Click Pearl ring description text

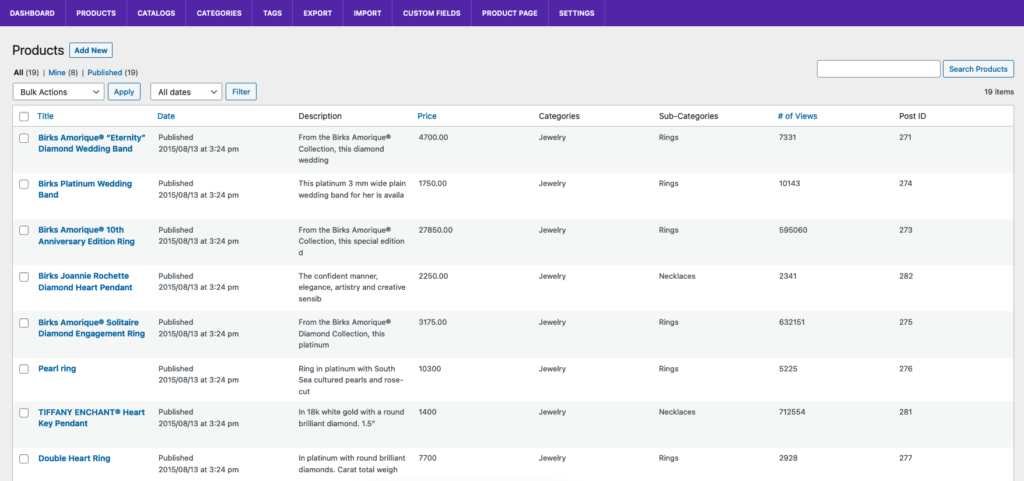352,380
